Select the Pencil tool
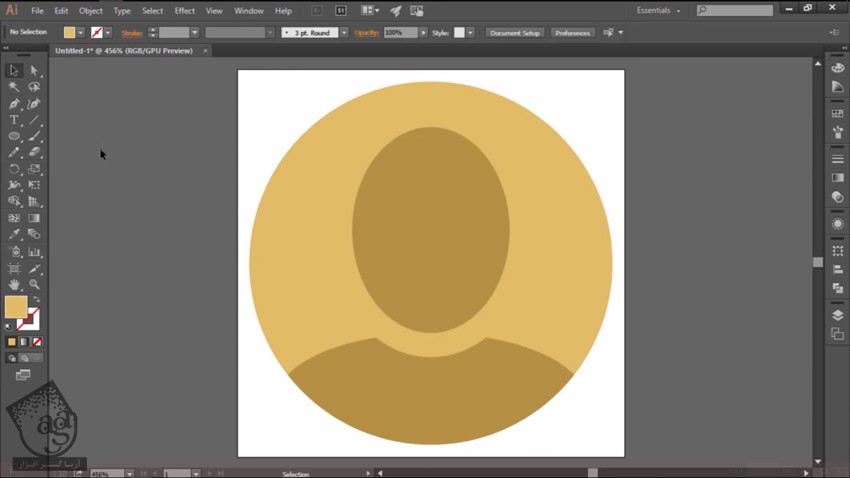The height and width of the screenshot is (478, 850). [x=14, y=152]
